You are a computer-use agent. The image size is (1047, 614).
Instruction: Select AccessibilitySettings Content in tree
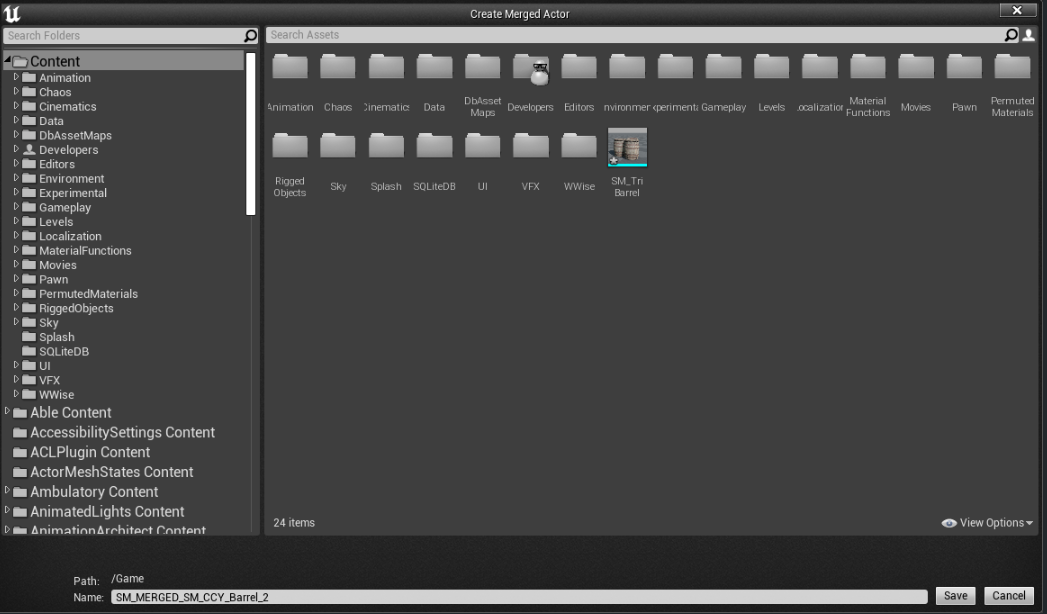click(x=122, y=432)
